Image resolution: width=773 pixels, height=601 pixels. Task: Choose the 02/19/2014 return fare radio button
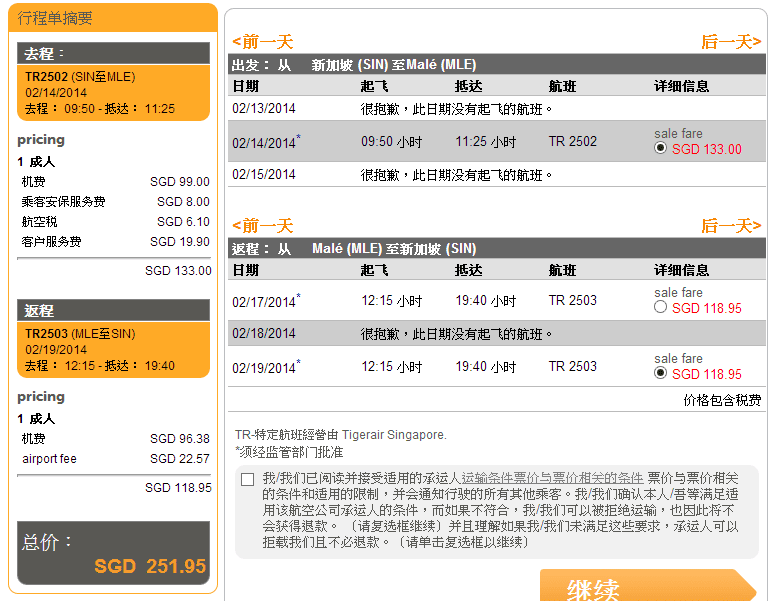660,373
